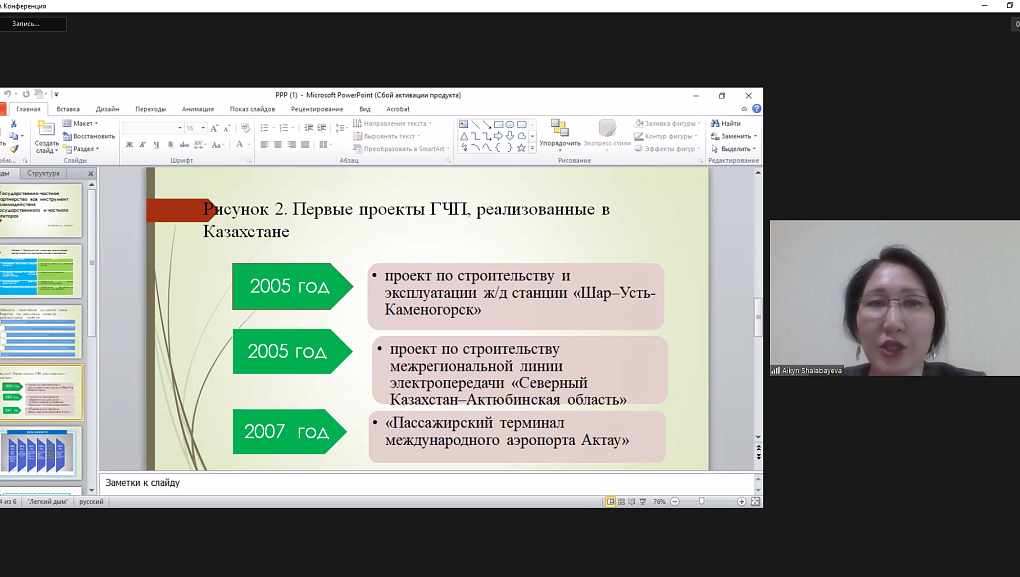Click Increase Font Size icon
The image size is (1020, 577).
pos(214,128)
